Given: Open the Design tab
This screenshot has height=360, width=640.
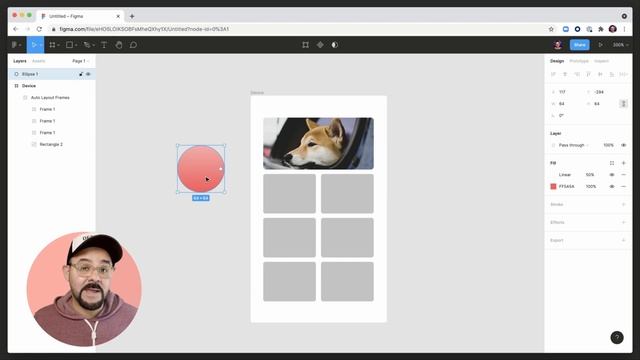Looking at the screenshot, I should pos(557,61).
